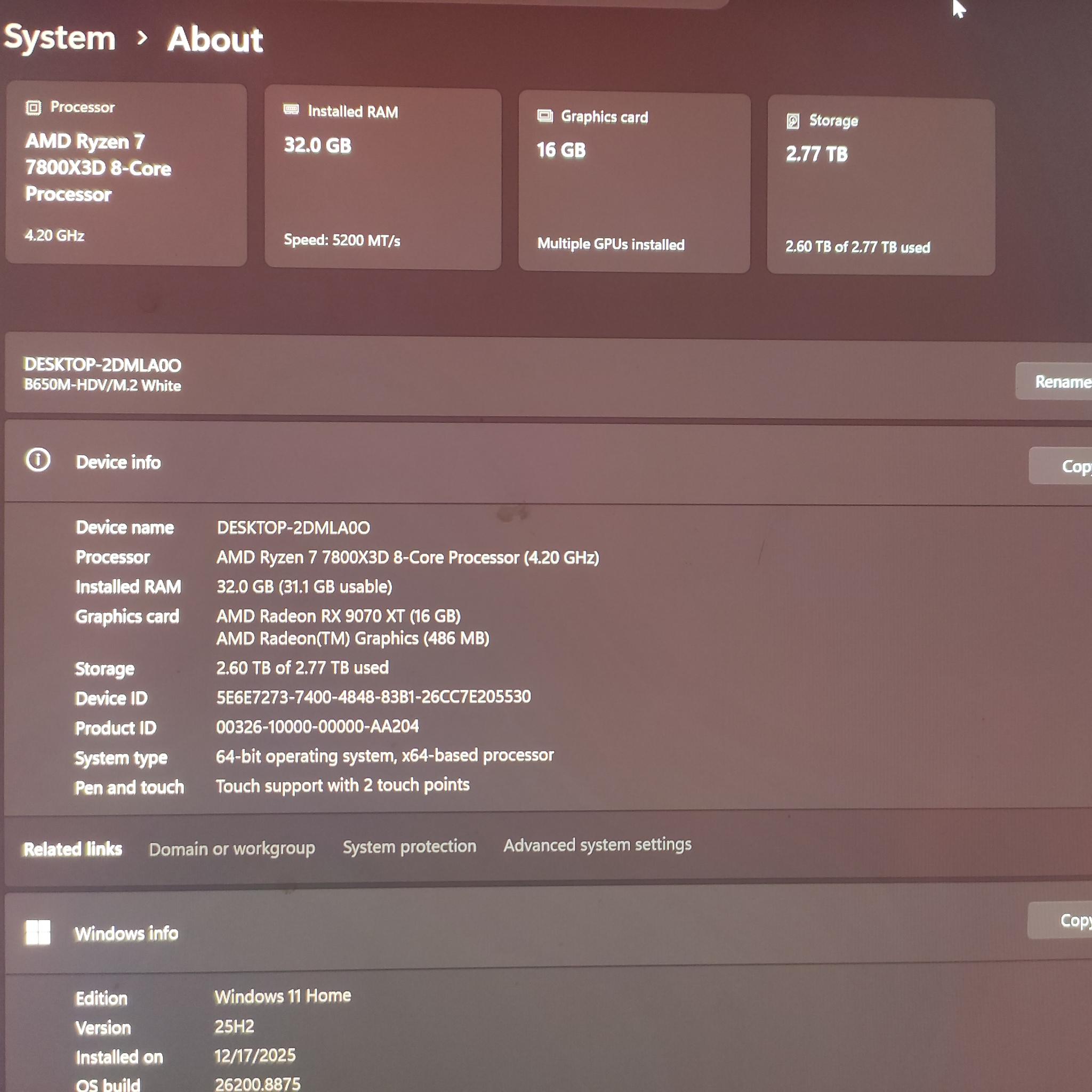The image size is (1092, 1092).
Task: Copy the Device info details
Action: pos(1061,465)
